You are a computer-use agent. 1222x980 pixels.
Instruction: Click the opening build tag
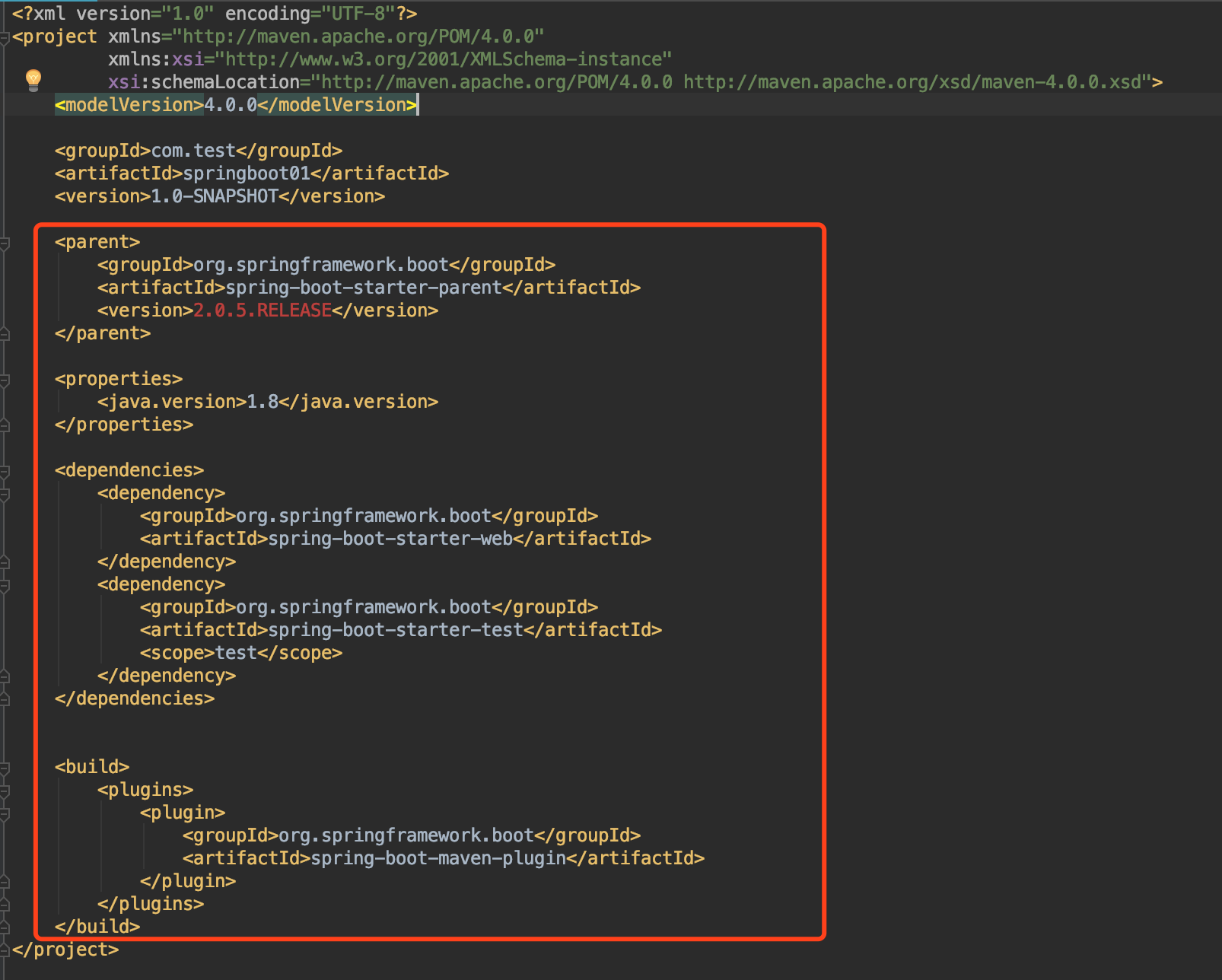pyautogui.click(x=92, y=767)
